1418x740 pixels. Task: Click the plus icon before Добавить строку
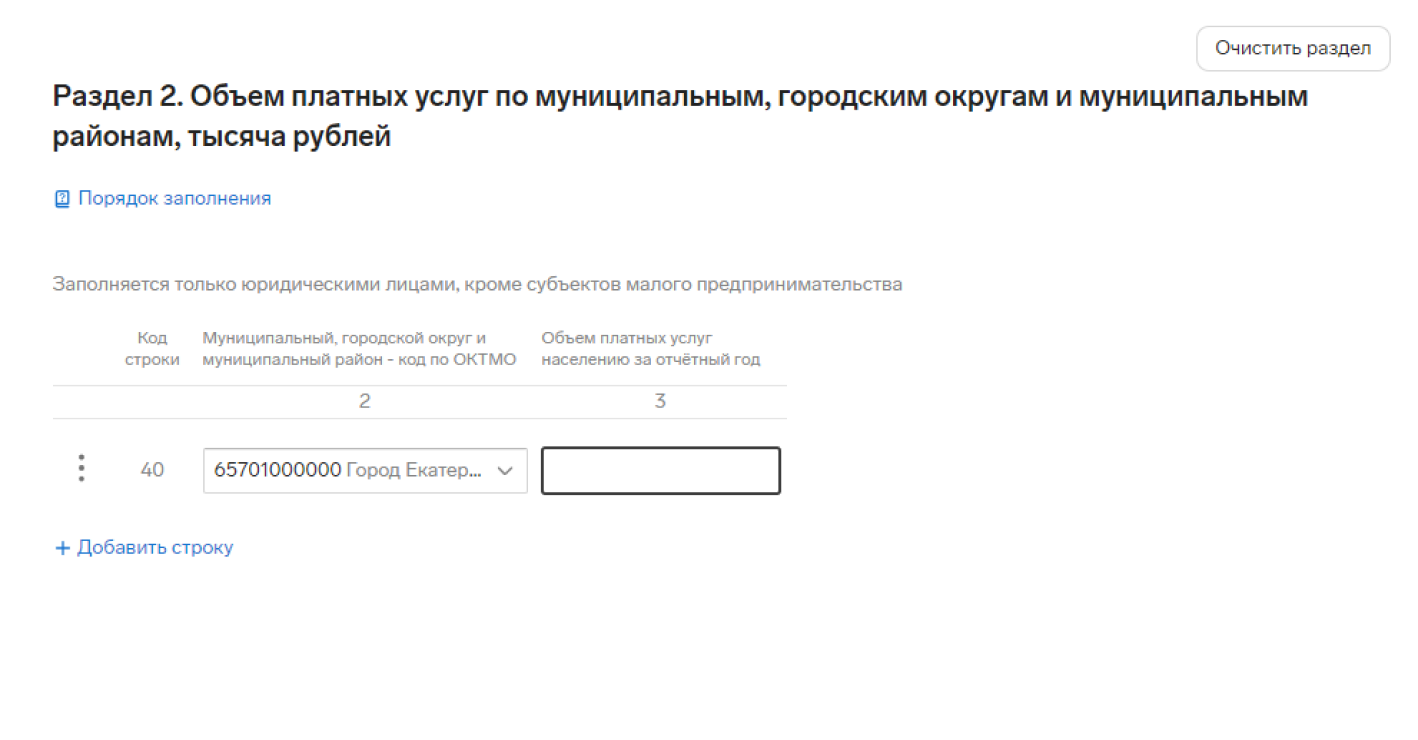click(x=62, y=548)
